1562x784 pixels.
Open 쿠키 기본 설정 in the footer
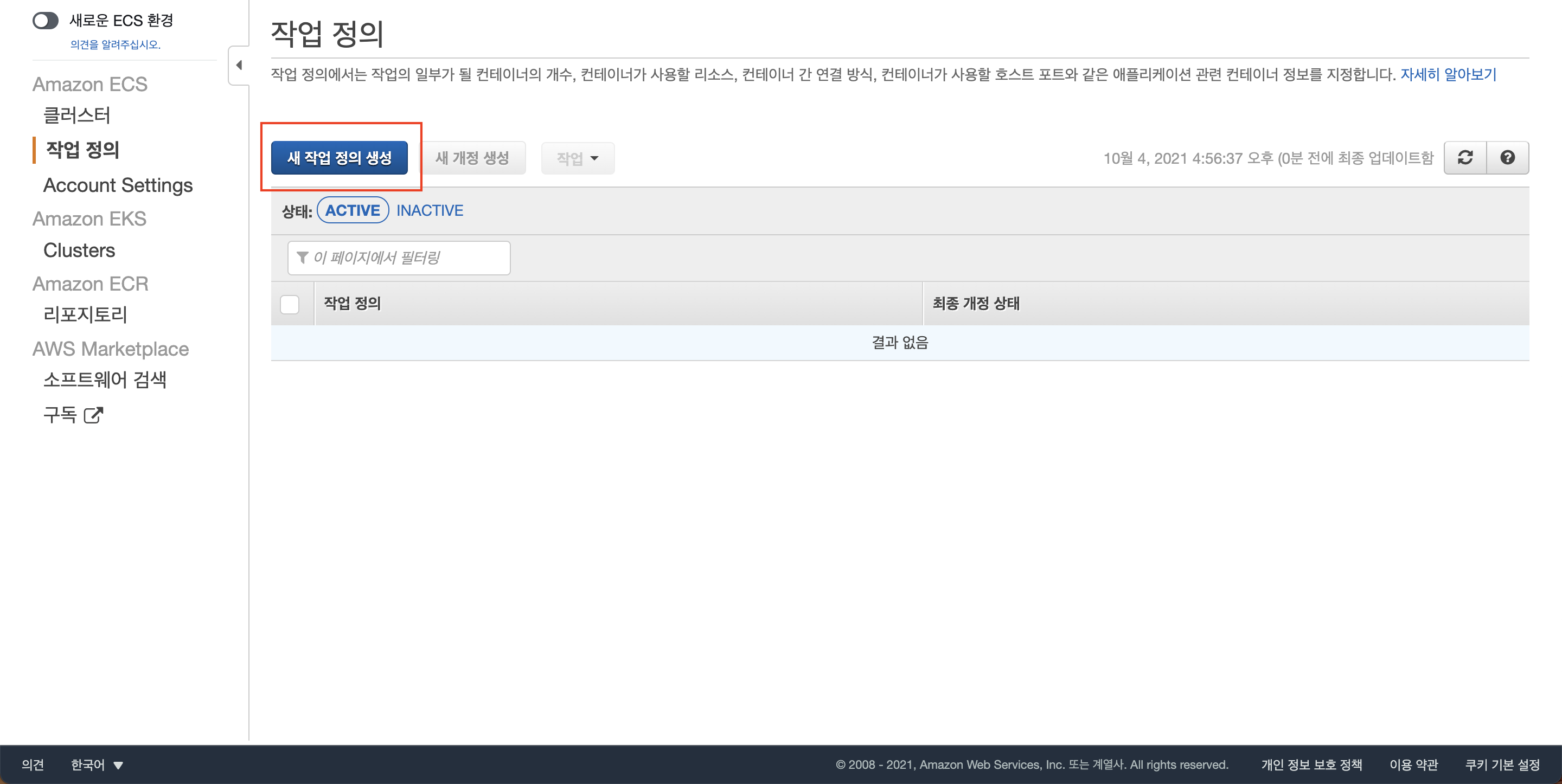[x=1502, y=764]
